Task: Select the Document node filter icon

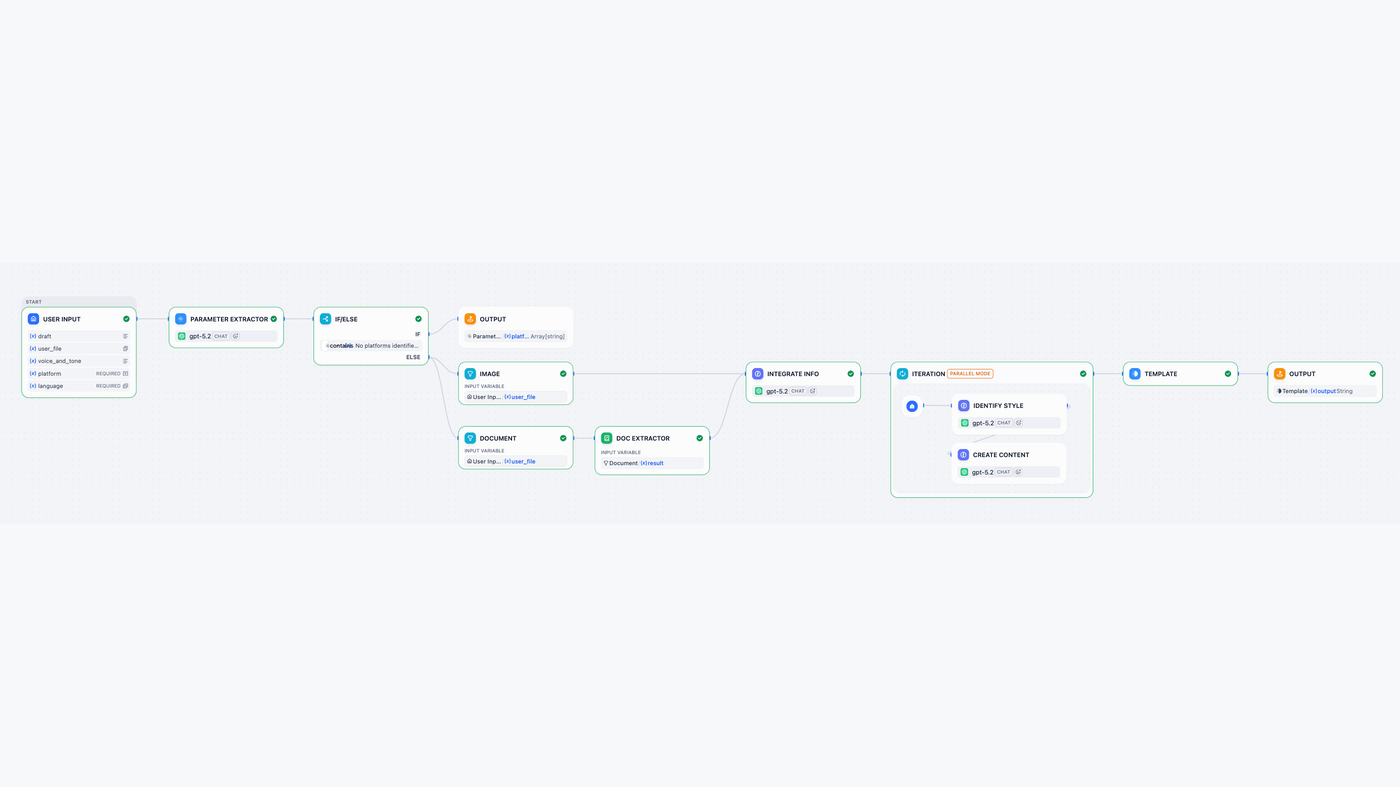Action: 470,438
